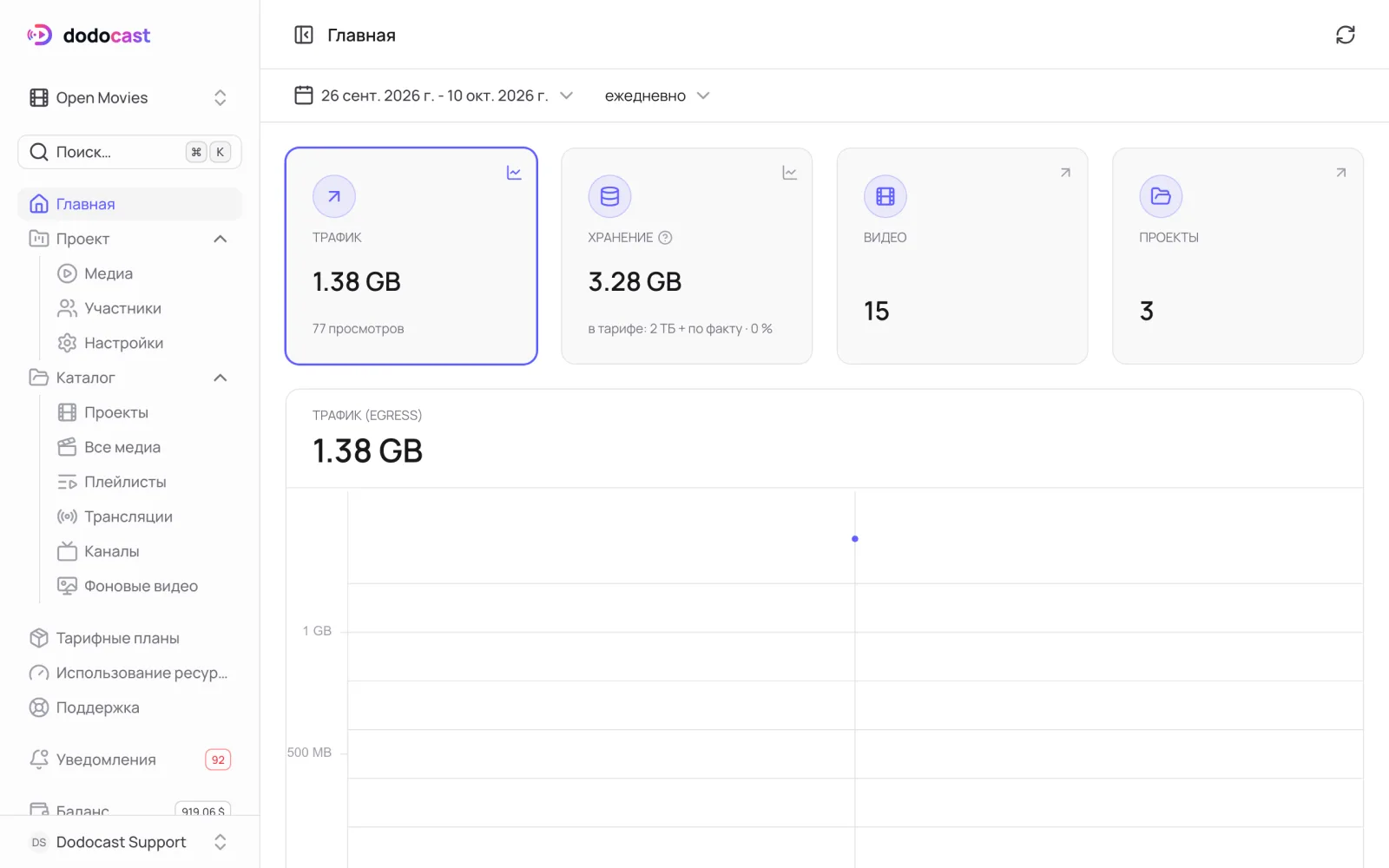The height and width of the screenshot is (868, 1389).
Task: Collapse the sidebar panel icon
Action: pos(304,35)
